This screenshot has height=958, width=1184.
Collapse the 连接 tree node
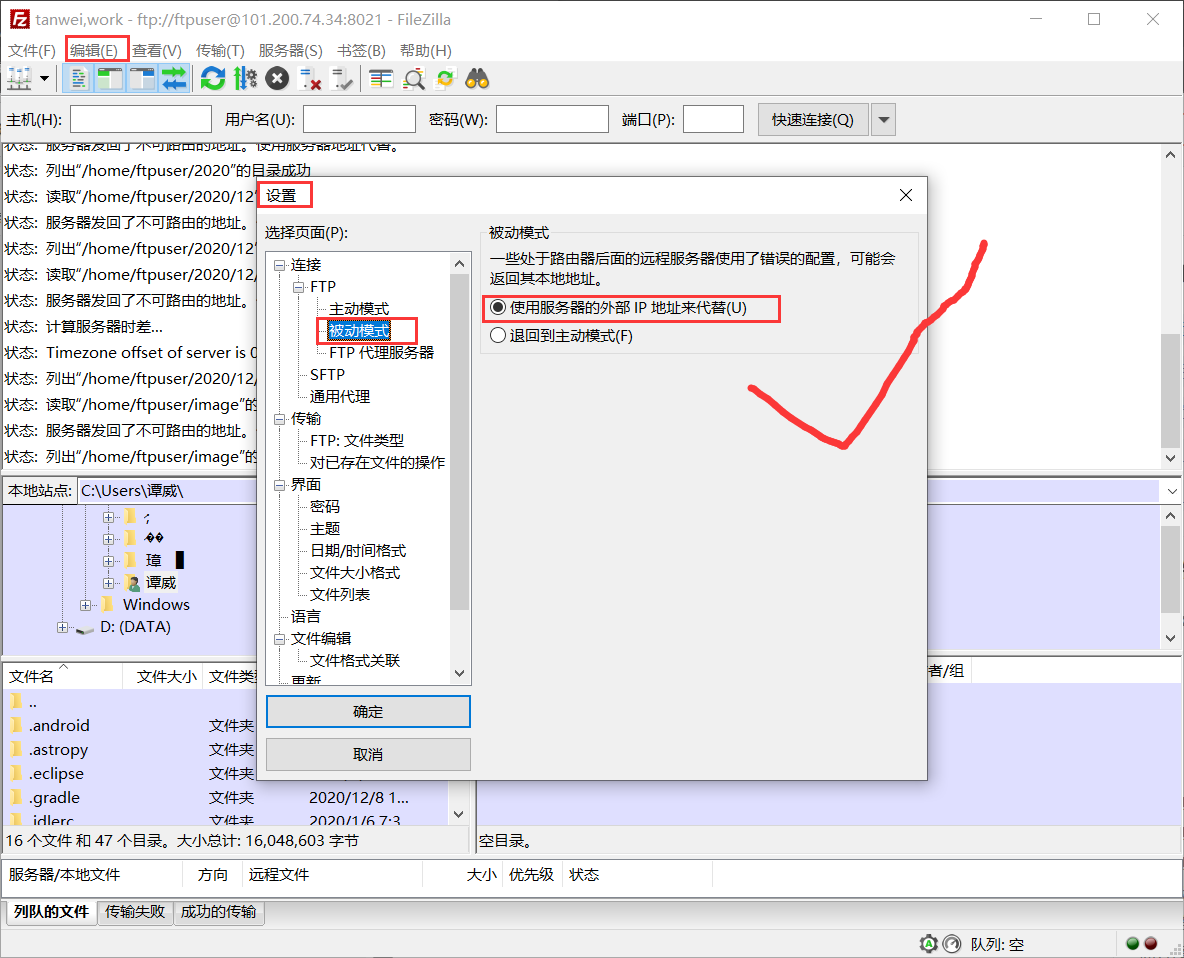point(279,265)
